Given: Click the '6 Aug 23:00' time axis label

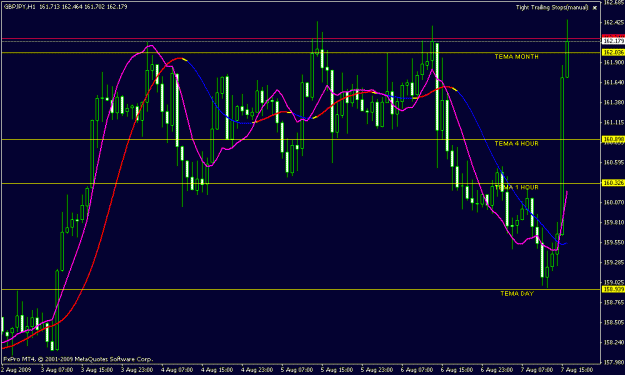Looking at the screenshot, I should pyautogui.click(x=497, y=370).
